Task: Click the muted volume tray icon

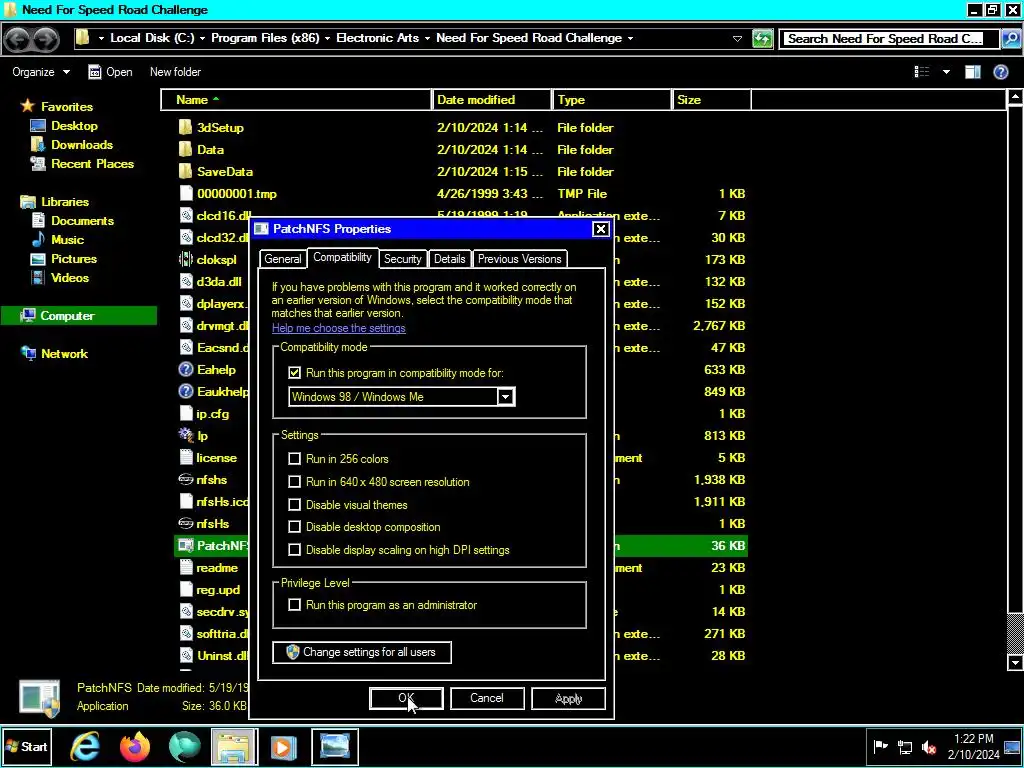Action: [928, 747]
